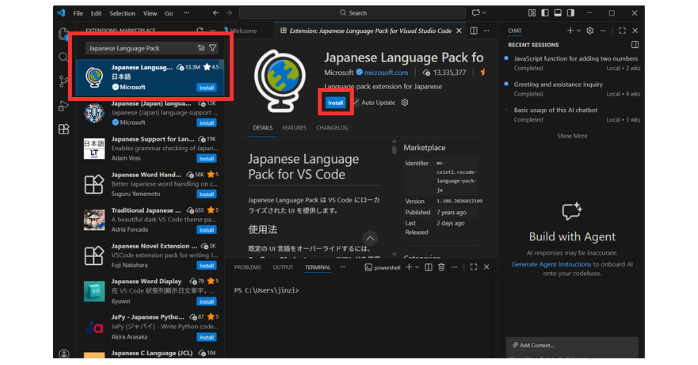
Task: Expand the new terminal launch profile dropdown
Action: click(417, 267)
